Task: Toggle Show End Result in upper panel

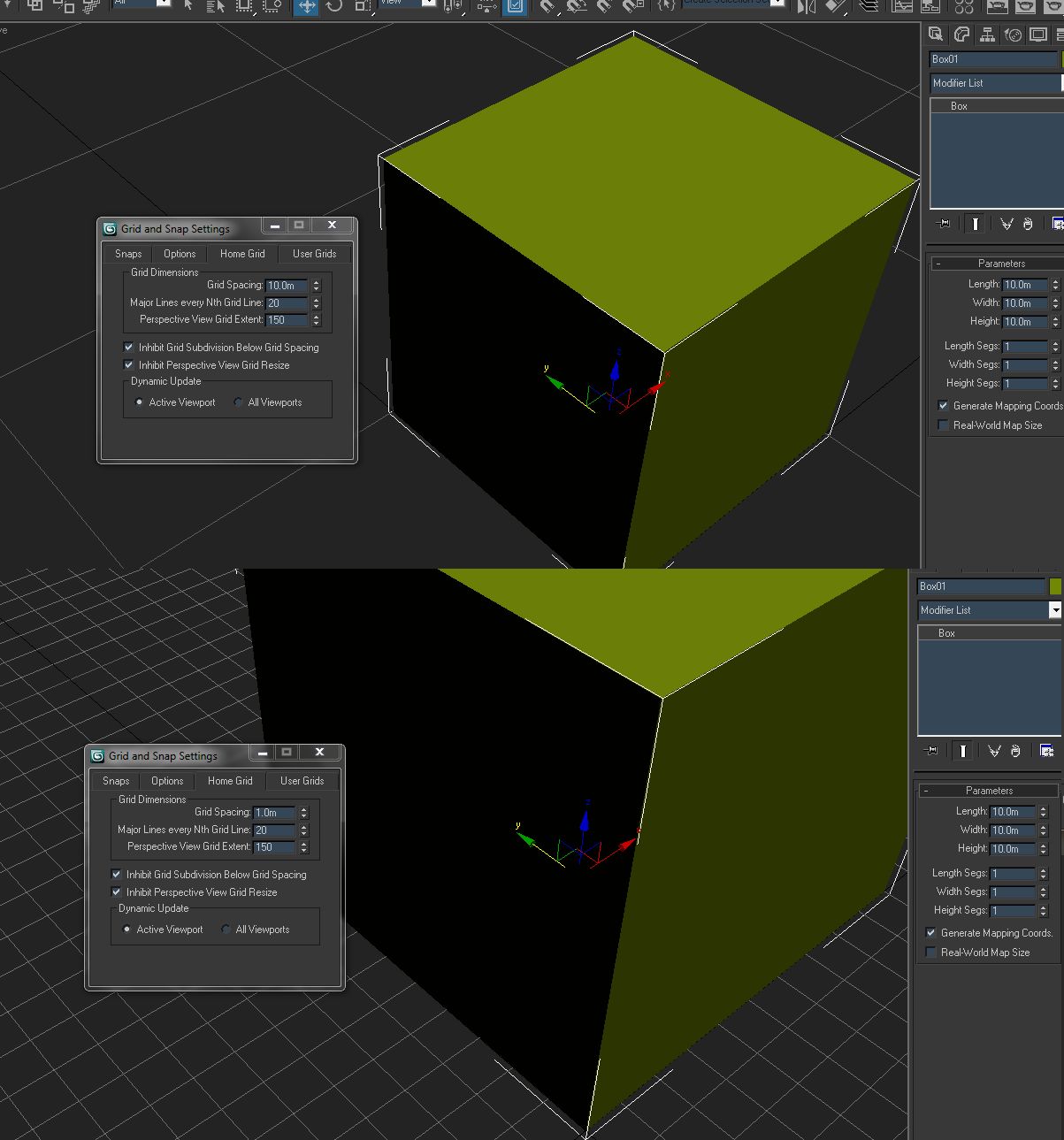Action: pyautogui.click(x=976, y=224)
